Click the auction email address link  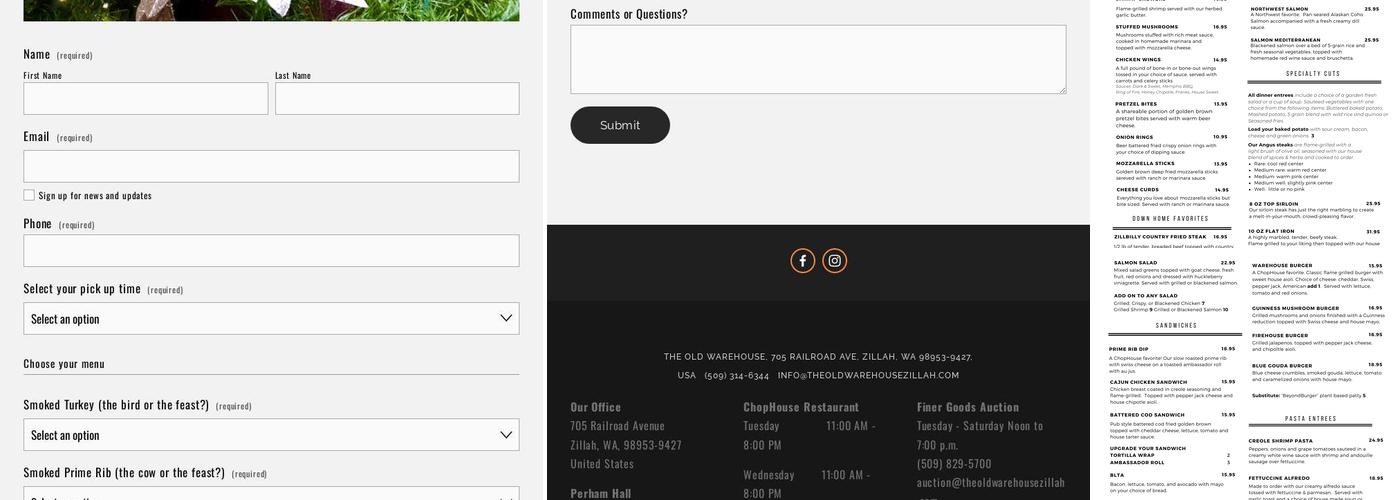coord(990,482)
